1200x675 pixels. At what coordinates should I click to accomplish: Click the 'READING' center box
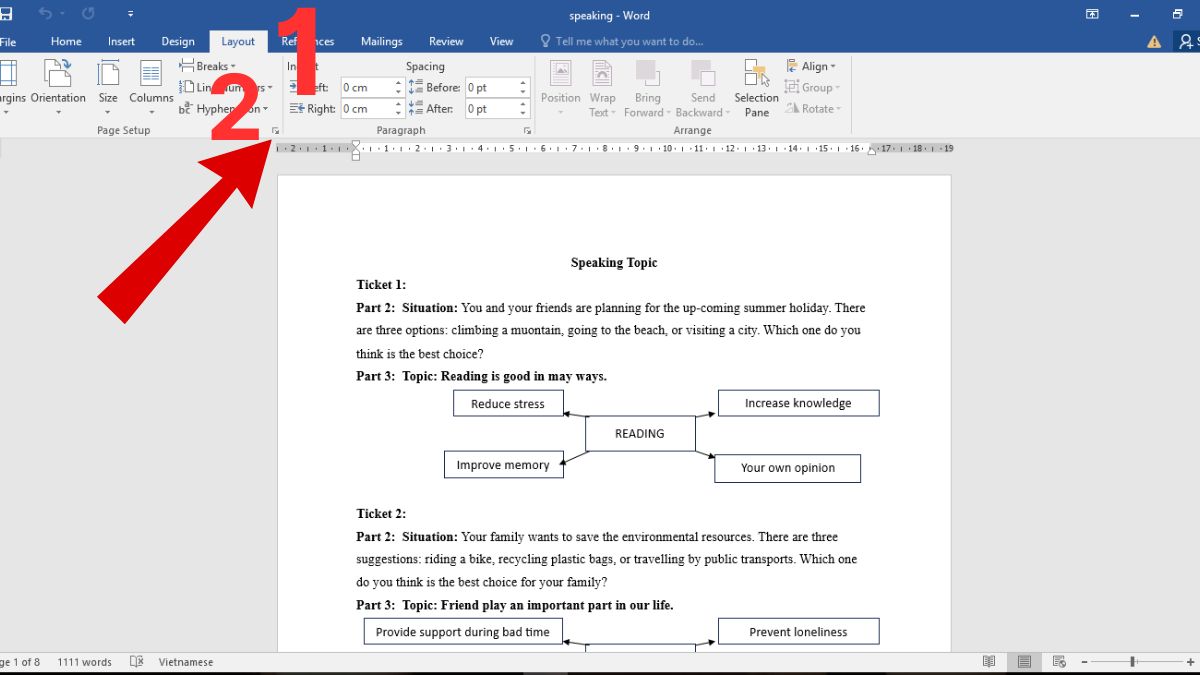point(640,434)
